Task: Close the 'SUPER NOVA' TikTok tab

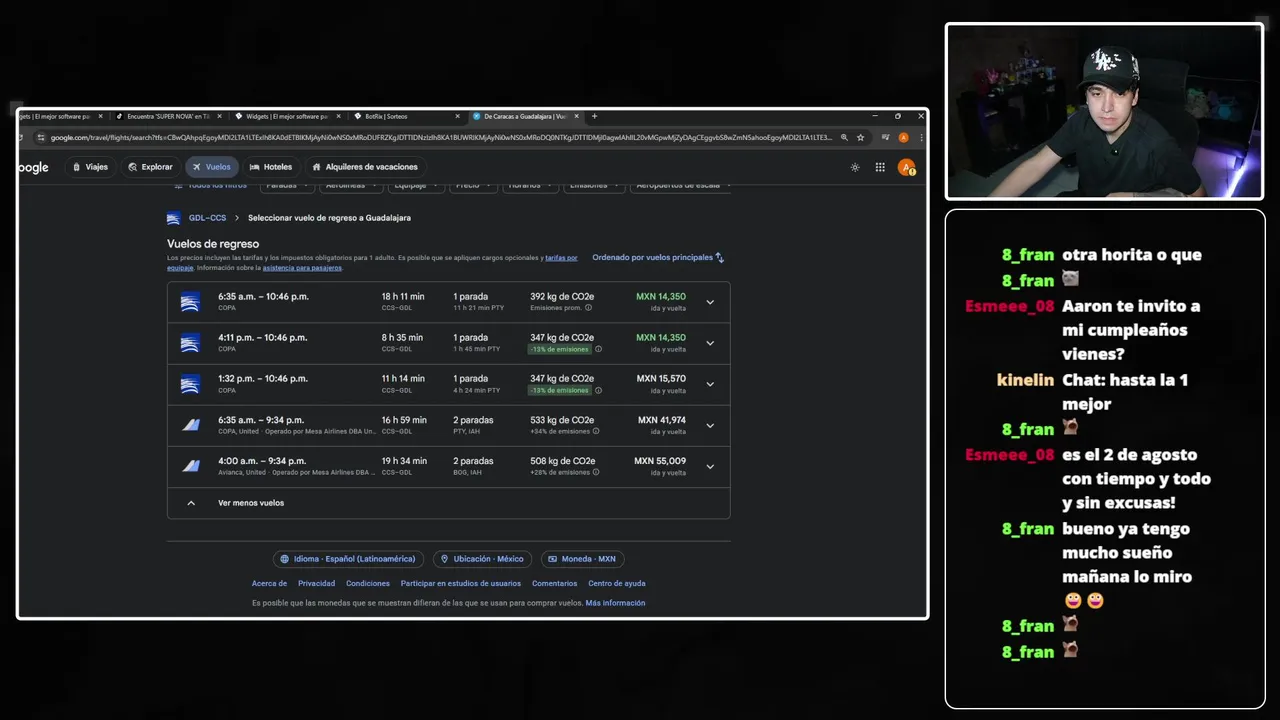Action: tap(219, 116)
